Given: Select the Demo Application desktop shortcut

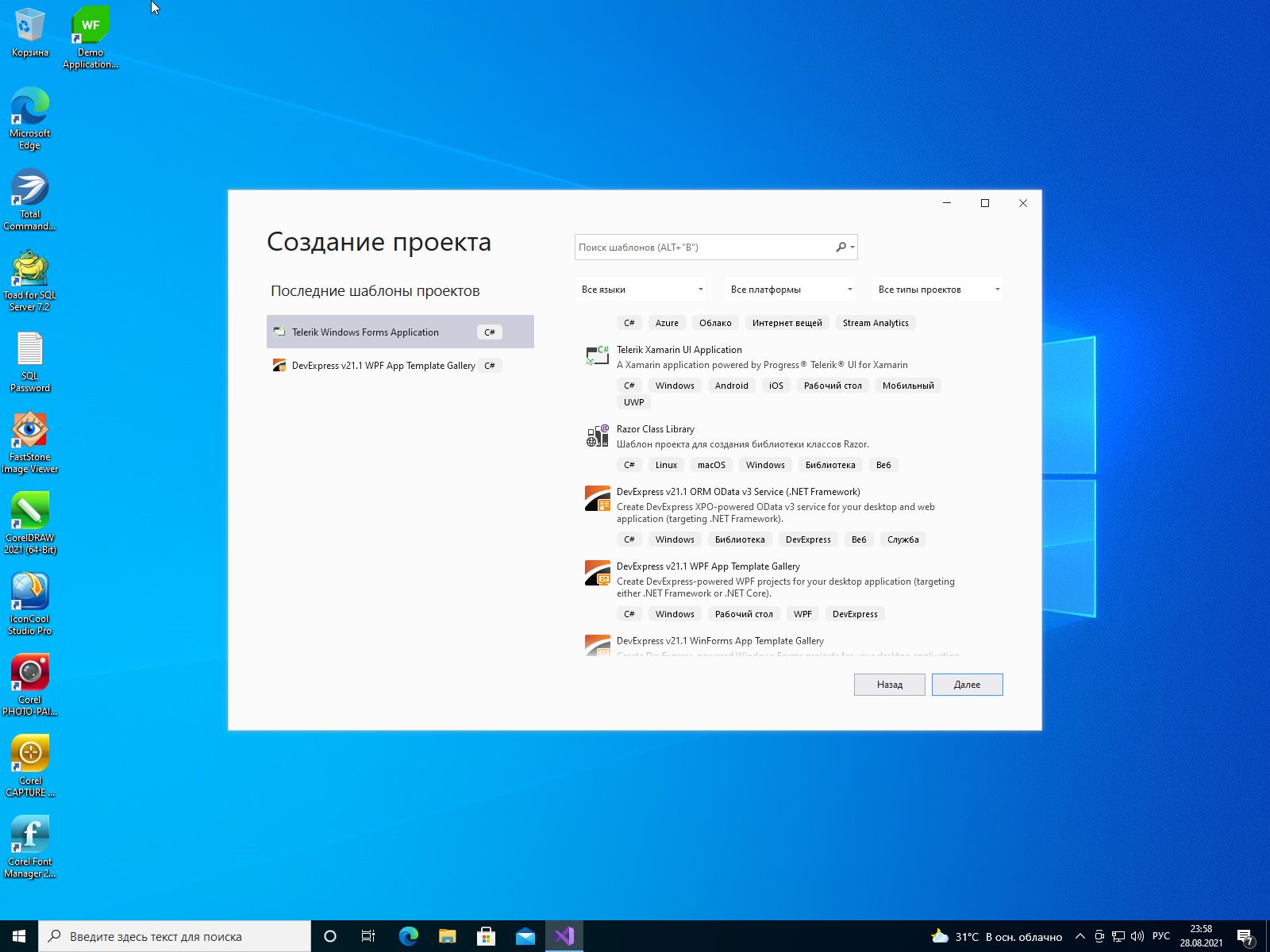Looking at the screenshot, I should pos(90,37).
